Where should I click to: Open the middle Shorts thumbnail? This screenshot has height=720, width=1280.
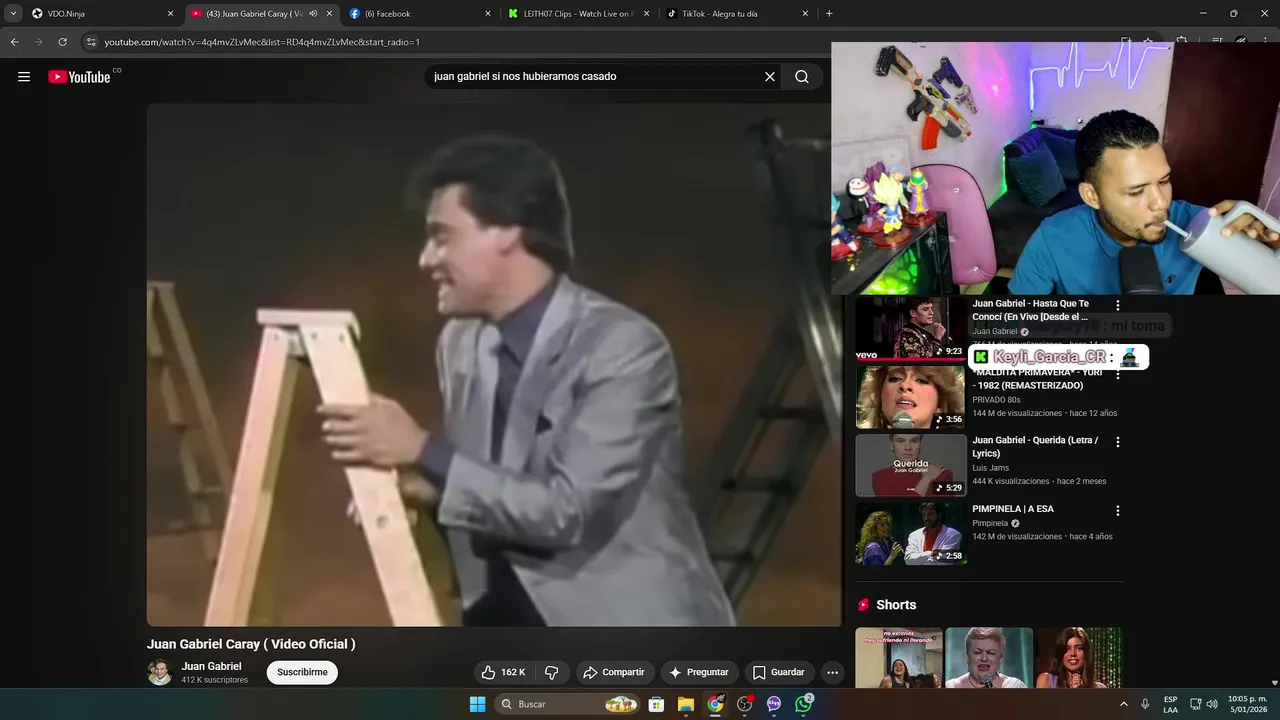989,658
